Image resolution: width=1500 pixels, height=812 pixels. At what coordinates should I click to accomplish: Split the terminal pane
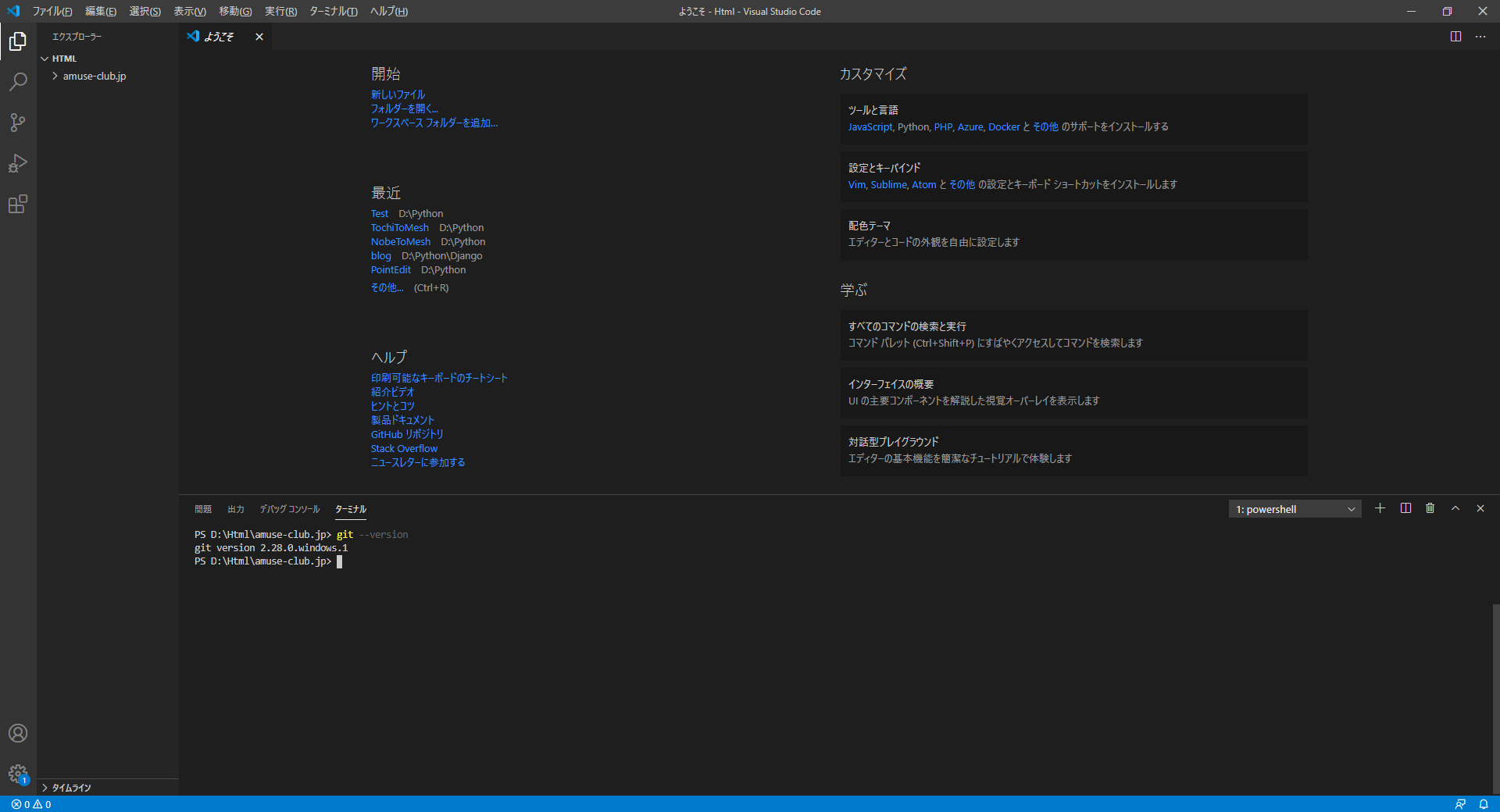[1405, 508]
